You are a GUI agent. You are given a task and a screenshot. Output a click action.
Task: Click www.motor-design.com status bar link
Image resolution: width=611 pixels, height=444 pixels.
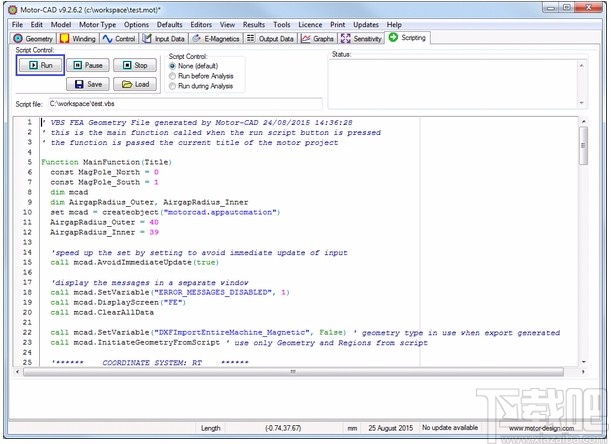(x=541, y=428)
